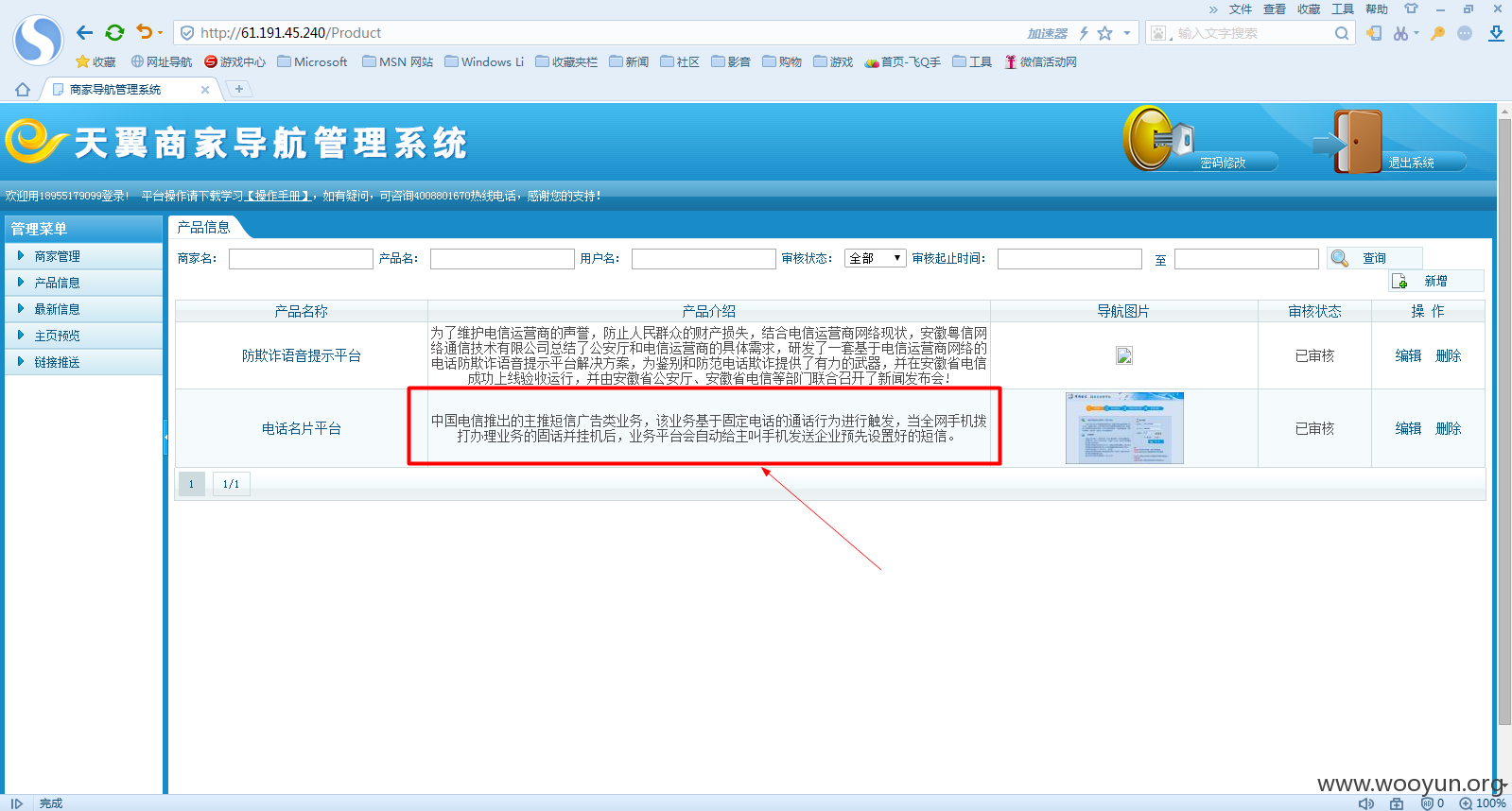Click the 新增 add button
The image size is (1512, 811).
[x=1435, y=281]
